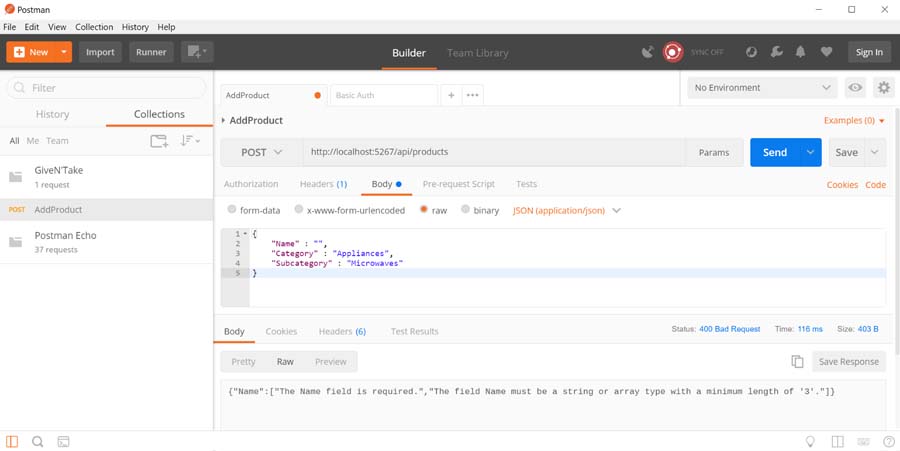
Task: Add a new request tab
Action: point(451,95)
